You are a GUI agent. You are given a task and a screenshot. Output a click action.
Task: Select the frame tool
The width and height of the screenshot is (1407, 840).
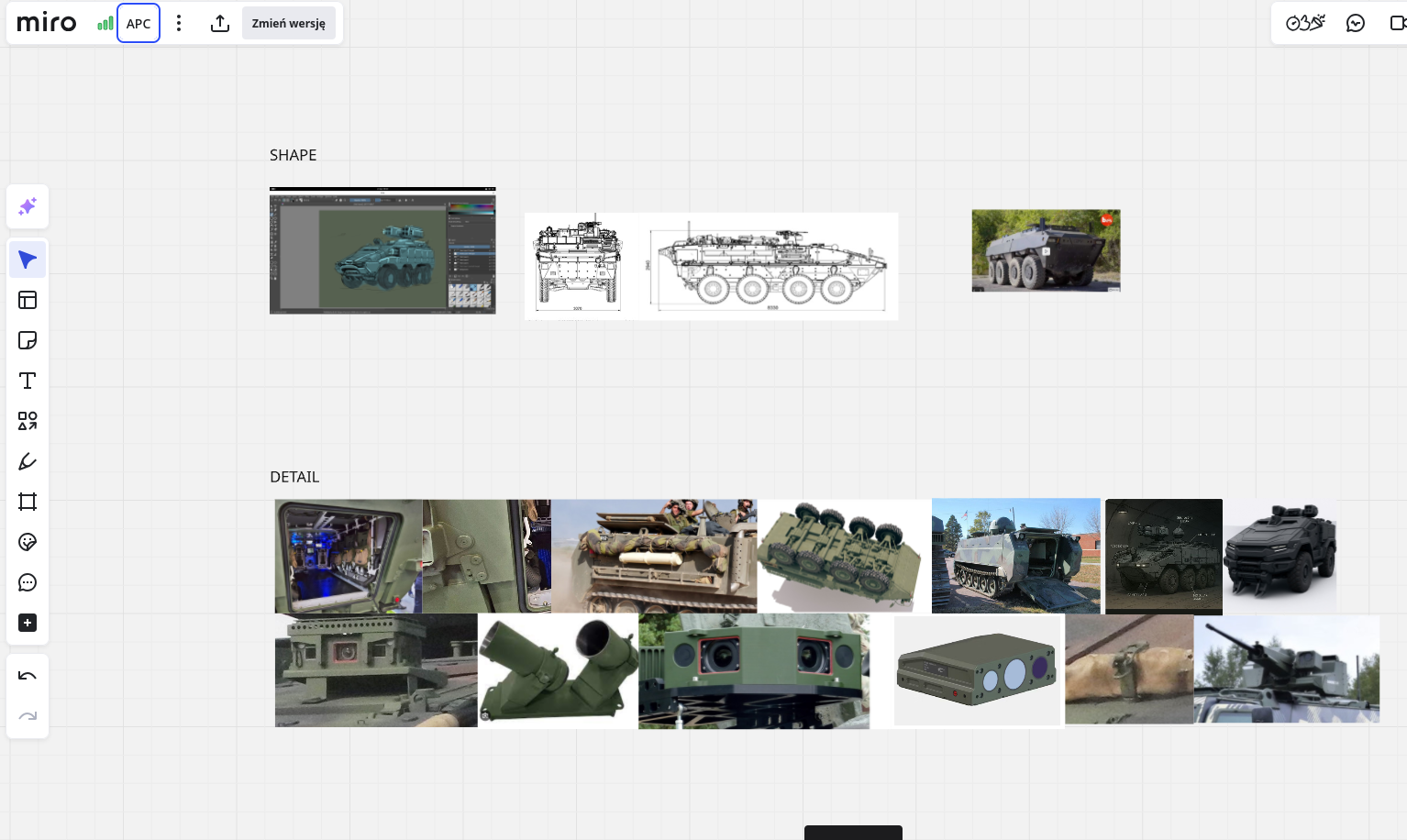[28, 502]
